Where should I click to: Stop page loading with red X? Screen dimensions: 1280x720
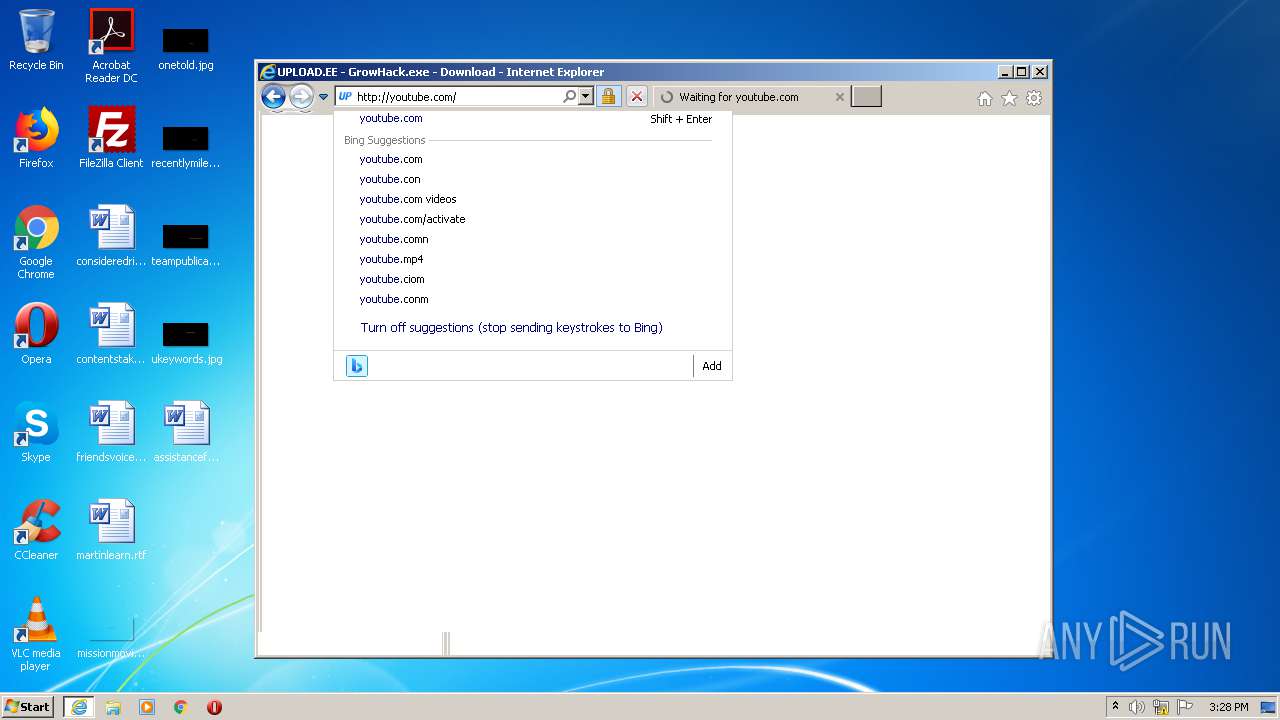click(636, 97)
